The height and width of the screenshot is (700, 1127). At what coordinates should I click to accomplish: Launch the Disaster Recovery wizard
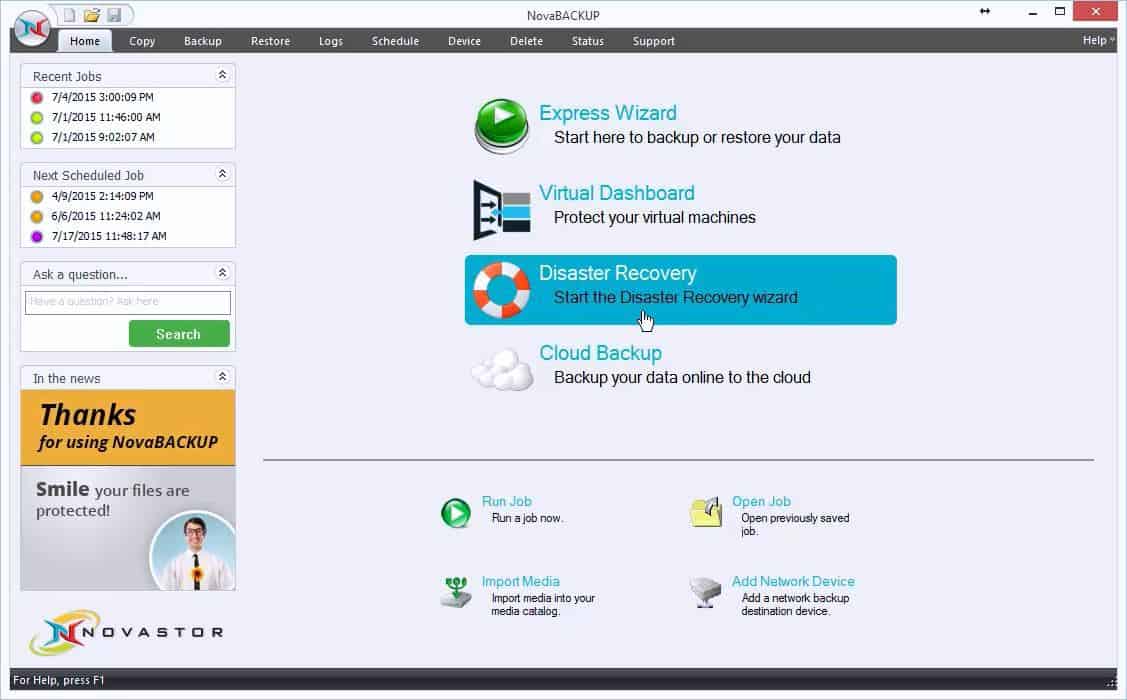click(501, 289)
